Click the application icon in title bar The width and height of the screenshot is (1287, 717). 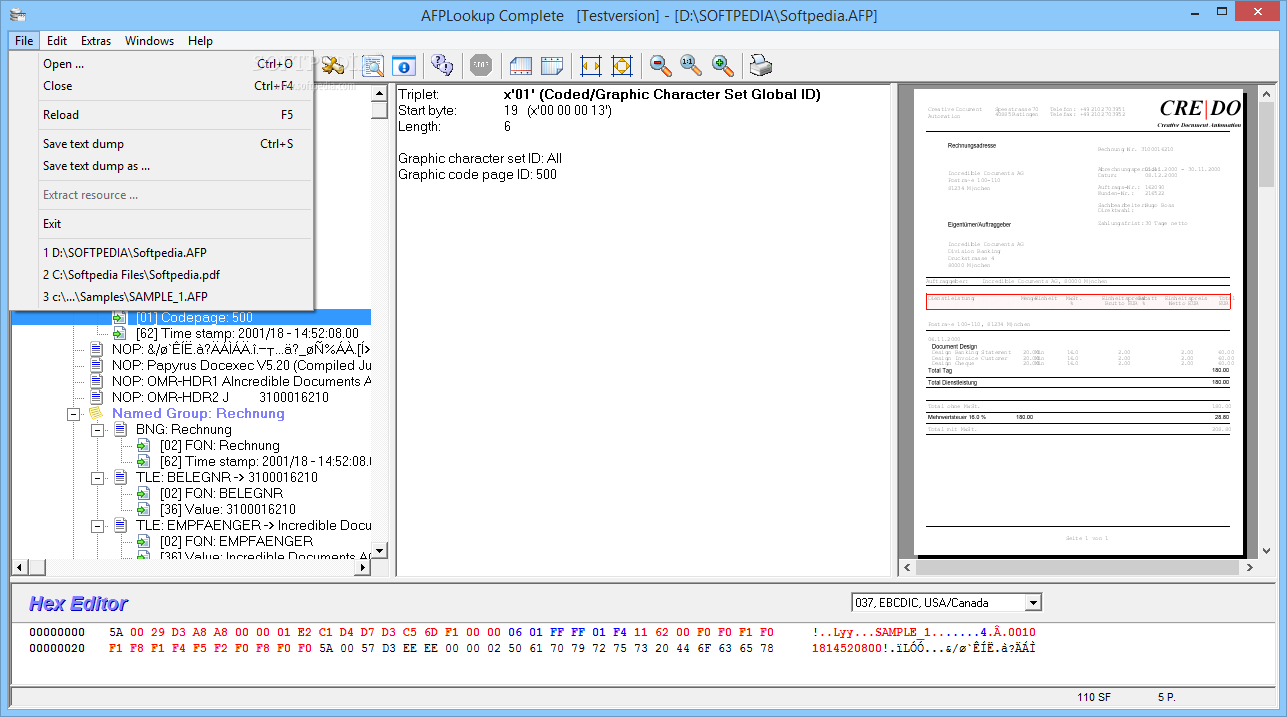tap(15, 14)
